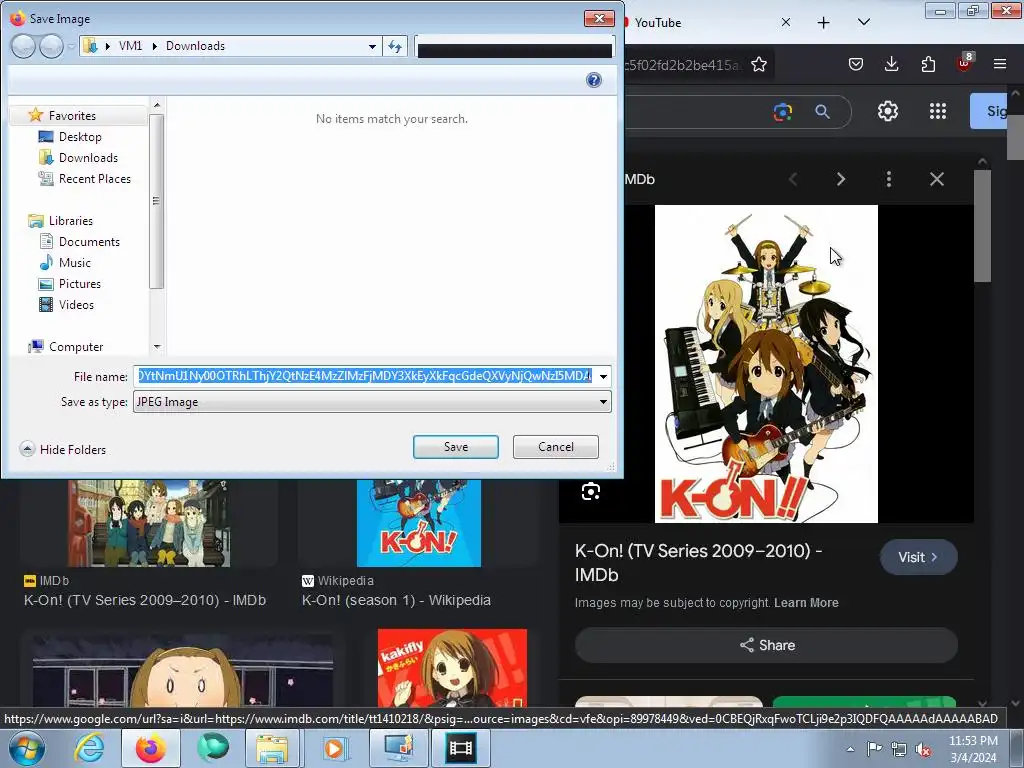The width and height of the screenshot is (1024, 768).
Task: Open Google quick settings gear
Action: [888, 112]
